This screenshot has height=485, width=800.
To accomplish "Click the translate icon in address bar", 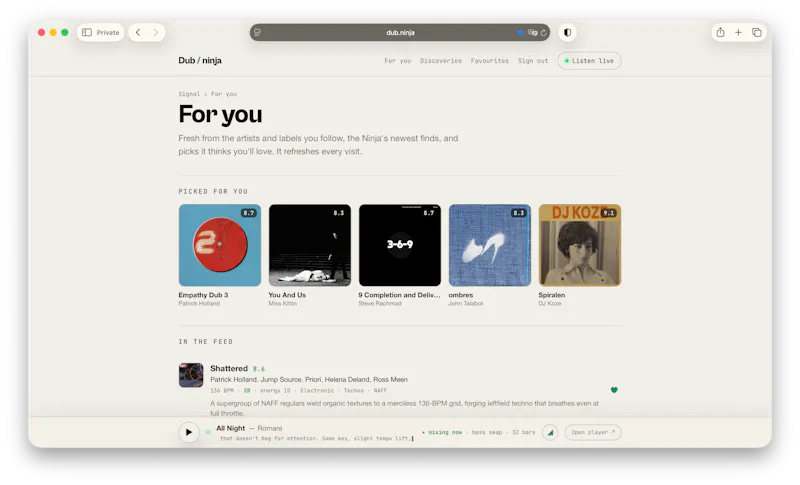I will [x=532, y=32].
